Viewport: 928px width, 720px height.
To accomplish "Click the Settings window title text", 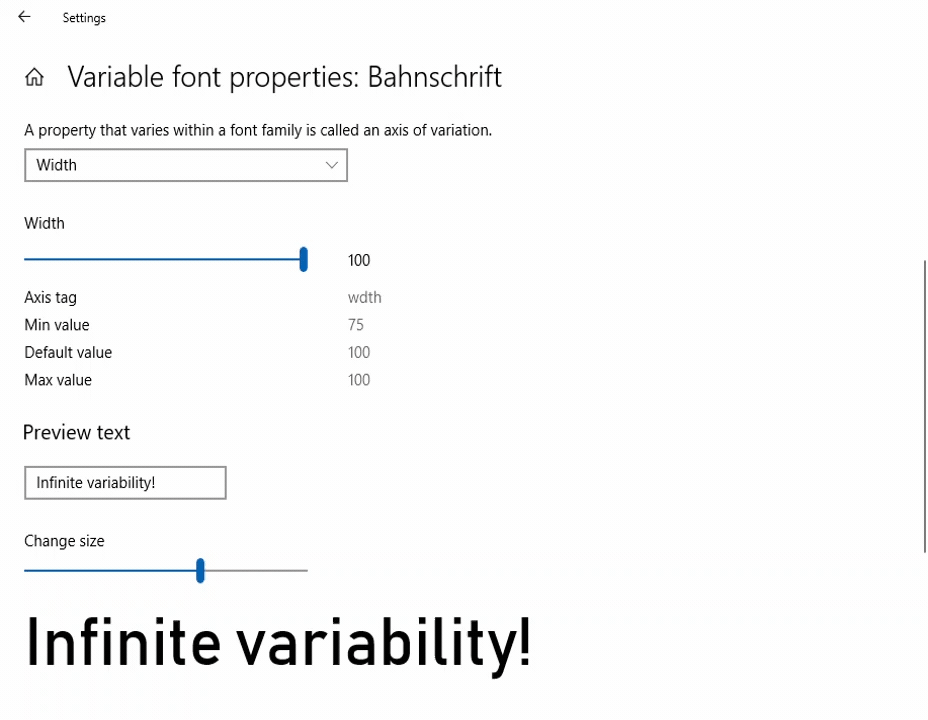I will click(84, 18).
